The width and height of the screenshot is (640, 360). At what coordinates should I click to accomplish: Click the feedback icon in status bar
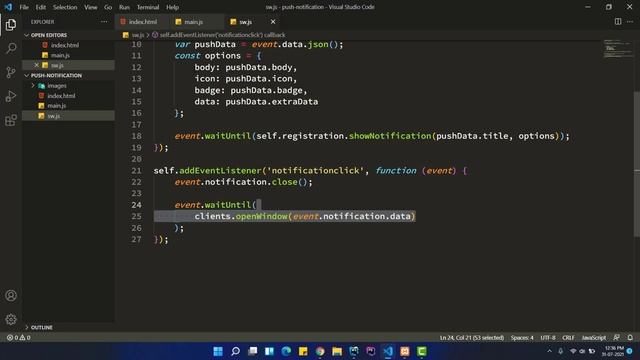617,338
